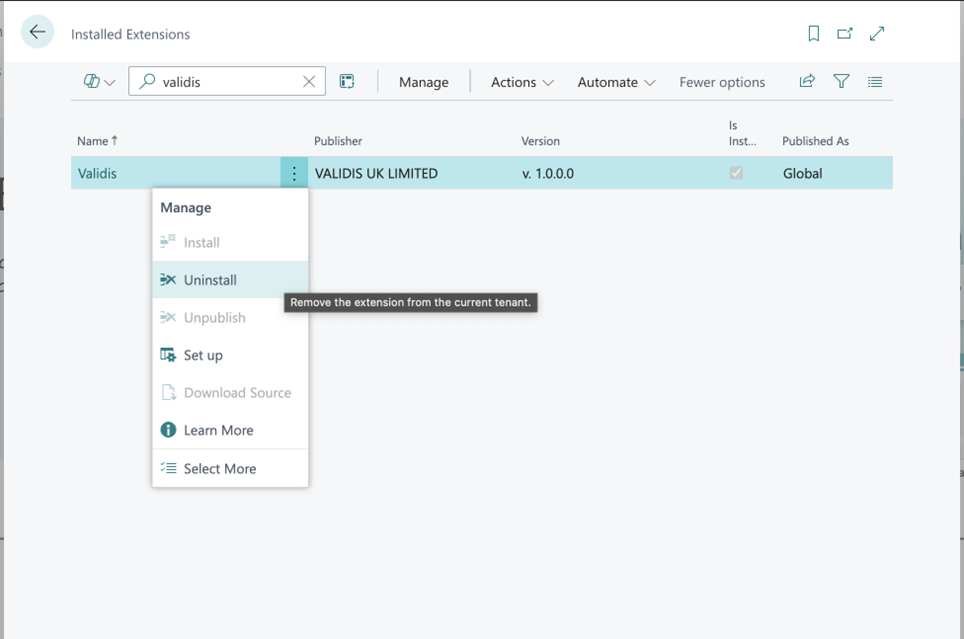The image size is (964, 639).
Task: Click the Published As column header
Action: point(815,141)
